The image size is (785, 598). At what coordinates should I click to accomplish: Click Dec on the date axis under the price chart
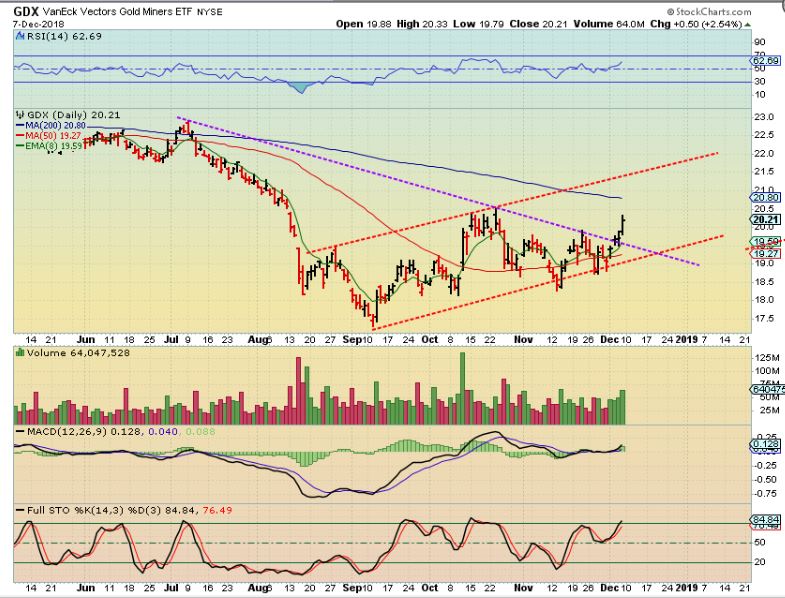pyautogui.click(x=609, y=339)
